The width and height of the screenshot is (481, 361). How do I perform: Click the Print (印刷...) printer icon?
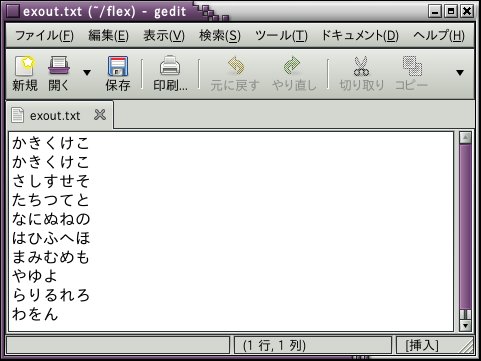[x=170, y=66]
